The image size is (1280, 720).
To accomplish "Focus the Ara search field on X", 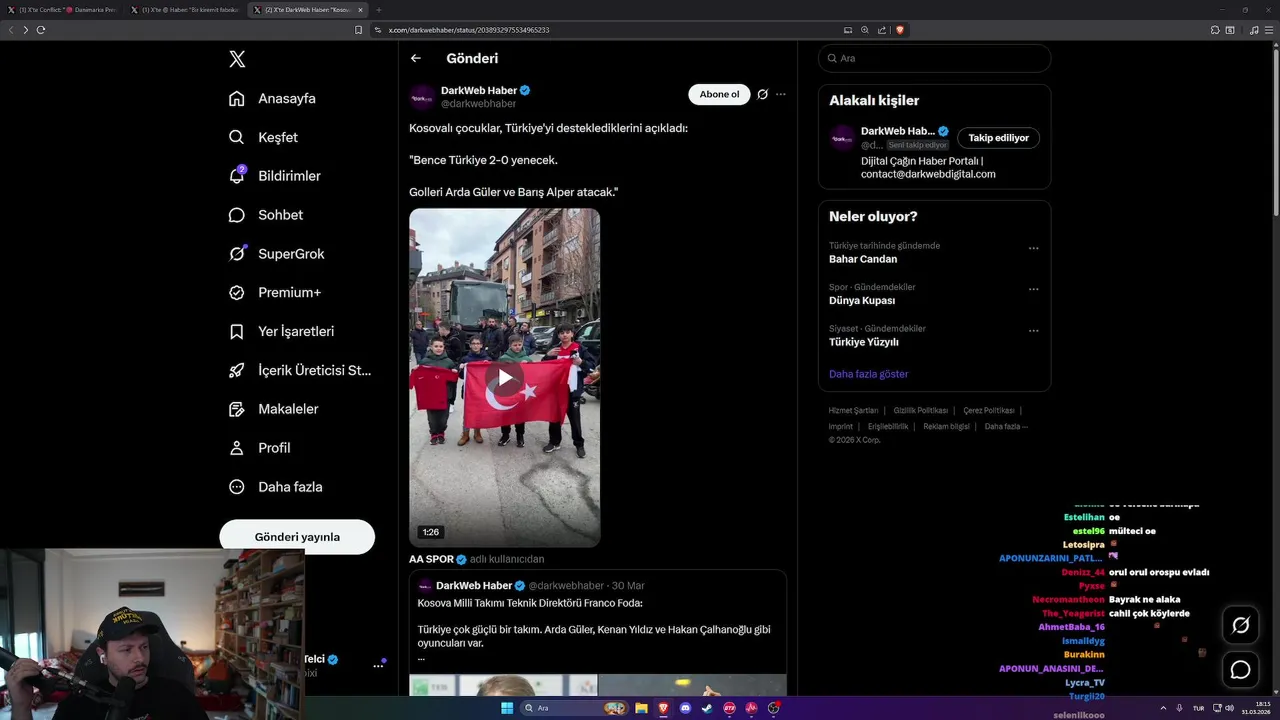I will pyautogui.click(x=935, y=58).
